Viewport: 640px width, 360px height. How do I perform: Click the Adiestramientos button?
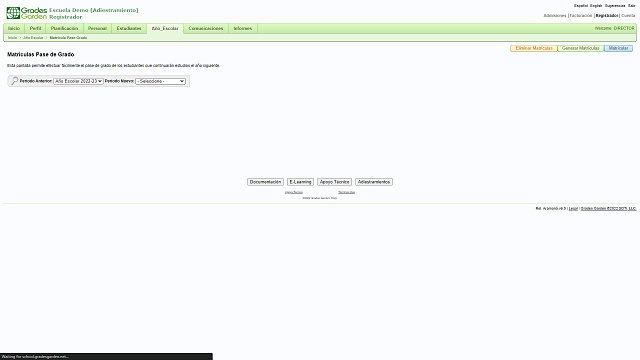coord(374,182)
